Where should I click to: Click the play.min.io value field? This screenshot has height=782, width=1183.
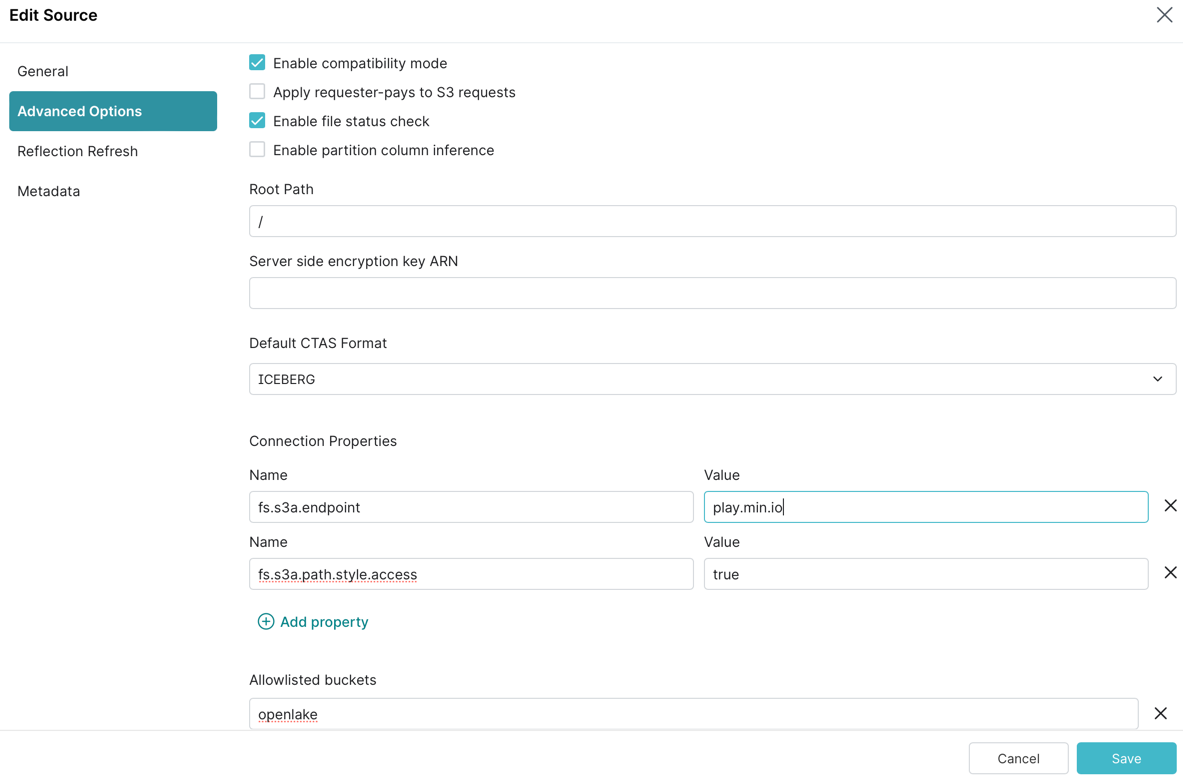tap(925, 507)
